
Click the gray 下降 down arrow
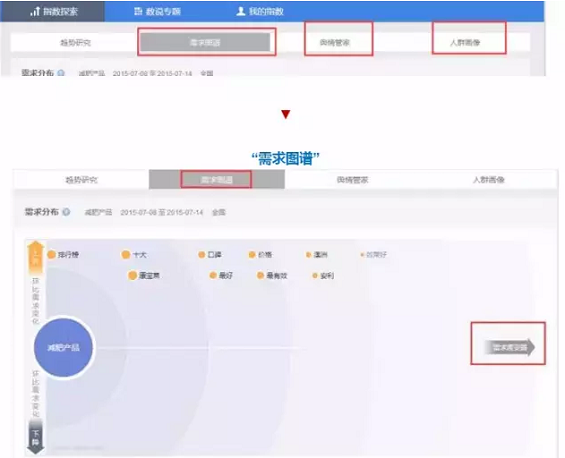coord(35,436)
